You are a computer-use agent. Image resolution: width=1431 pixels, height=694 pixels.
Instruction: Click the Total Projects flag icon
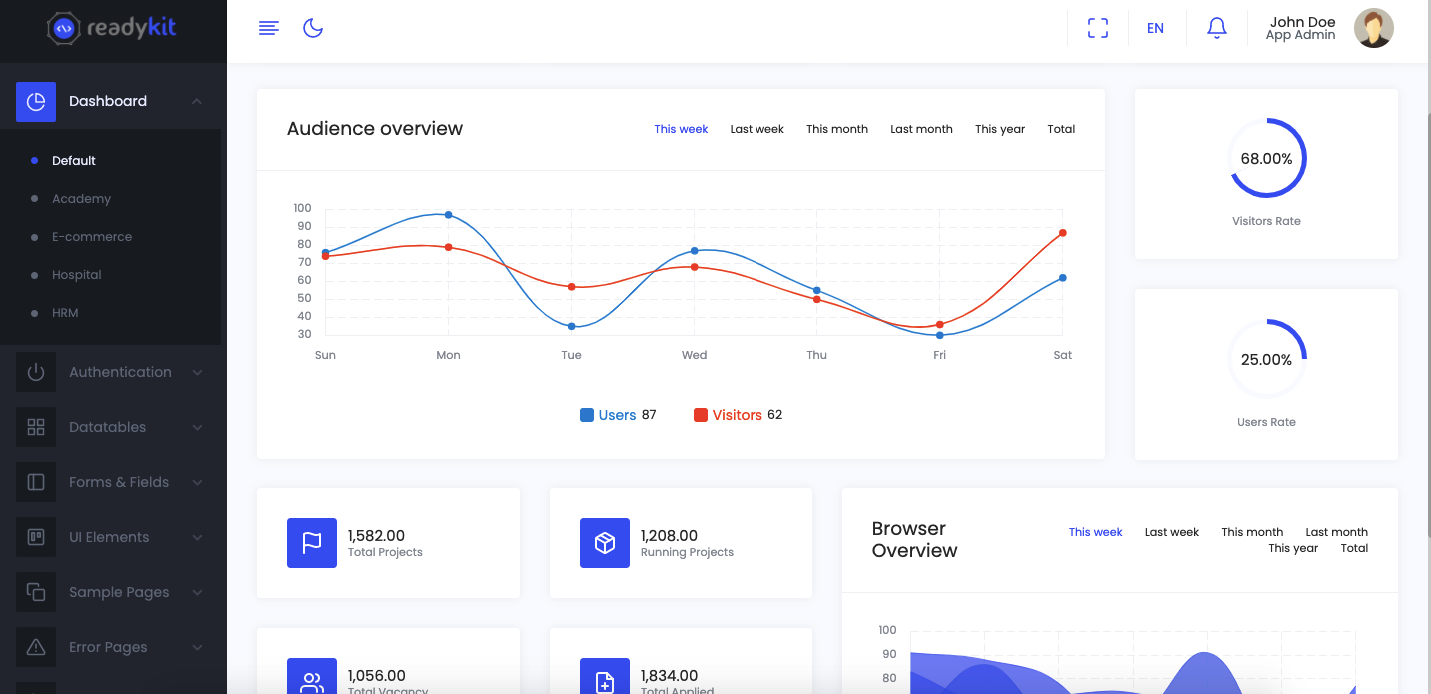pos(312,543)
